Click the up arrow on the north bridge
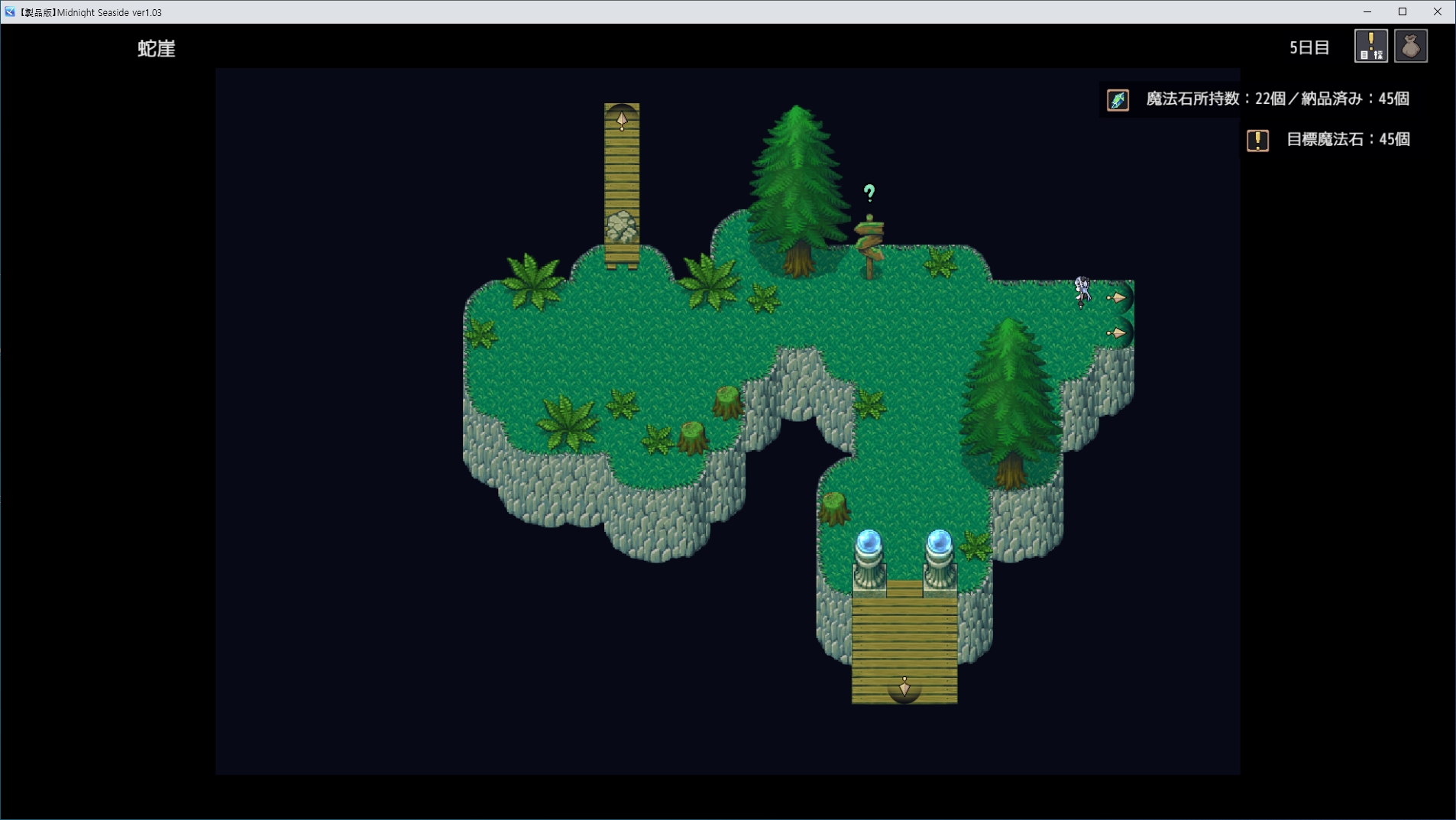 pos(622,120)
